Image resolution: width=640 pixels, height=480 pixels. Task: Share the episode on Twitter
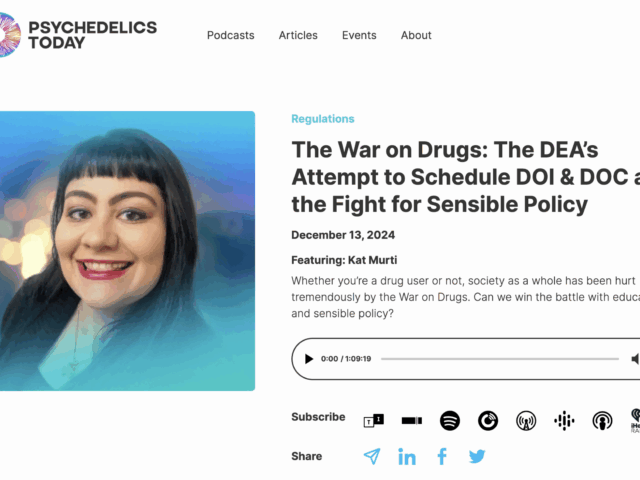[477, 456]
